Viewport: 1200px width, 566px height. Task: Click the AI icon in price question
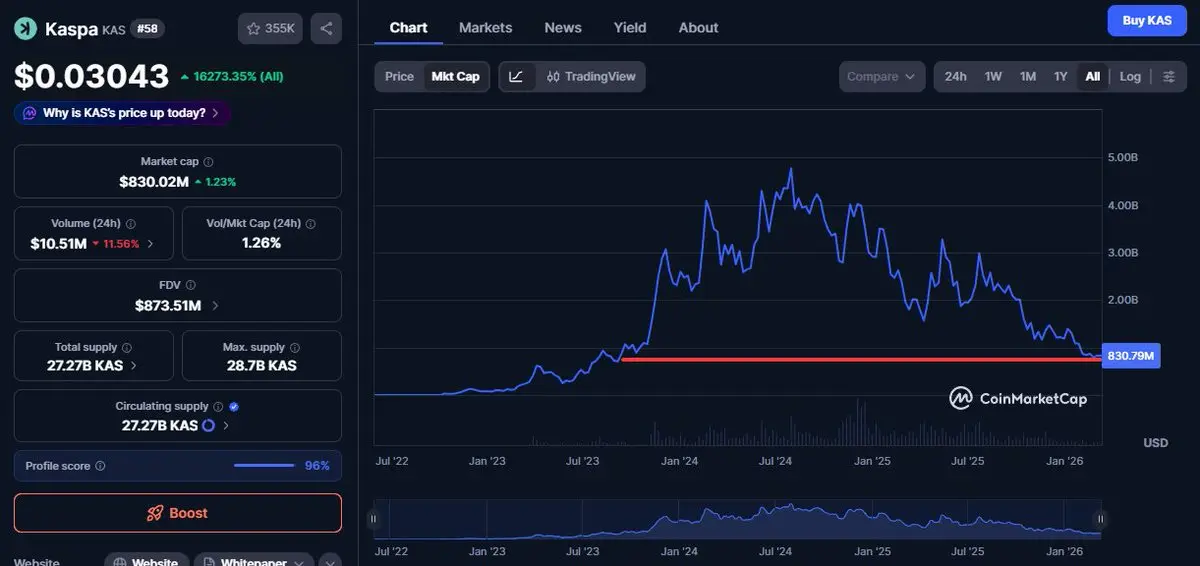click(x=30, y=113)
